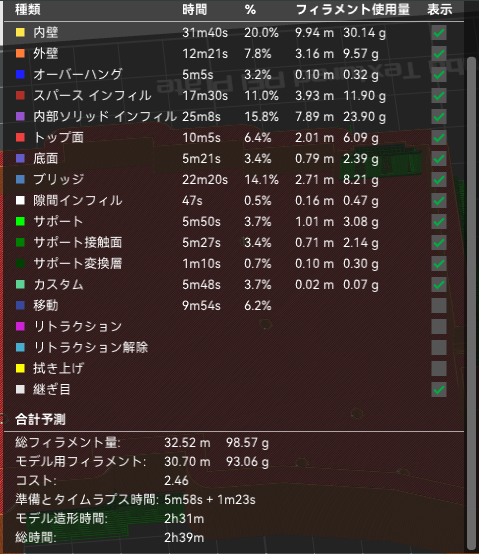The width and height of the screenshot is (479, 554).
Task: Select the カスタム row label
Action: point(58,284)
